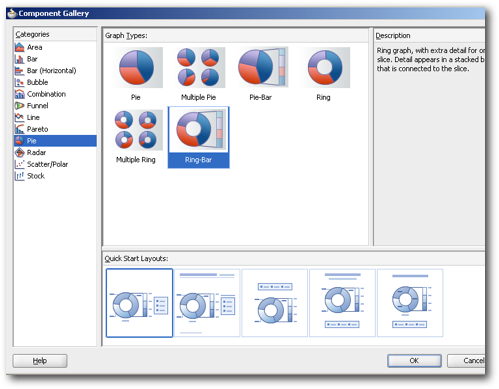This screenshot has height=389, width=499.
Task: Click the Help button
Action: [40, 361]
